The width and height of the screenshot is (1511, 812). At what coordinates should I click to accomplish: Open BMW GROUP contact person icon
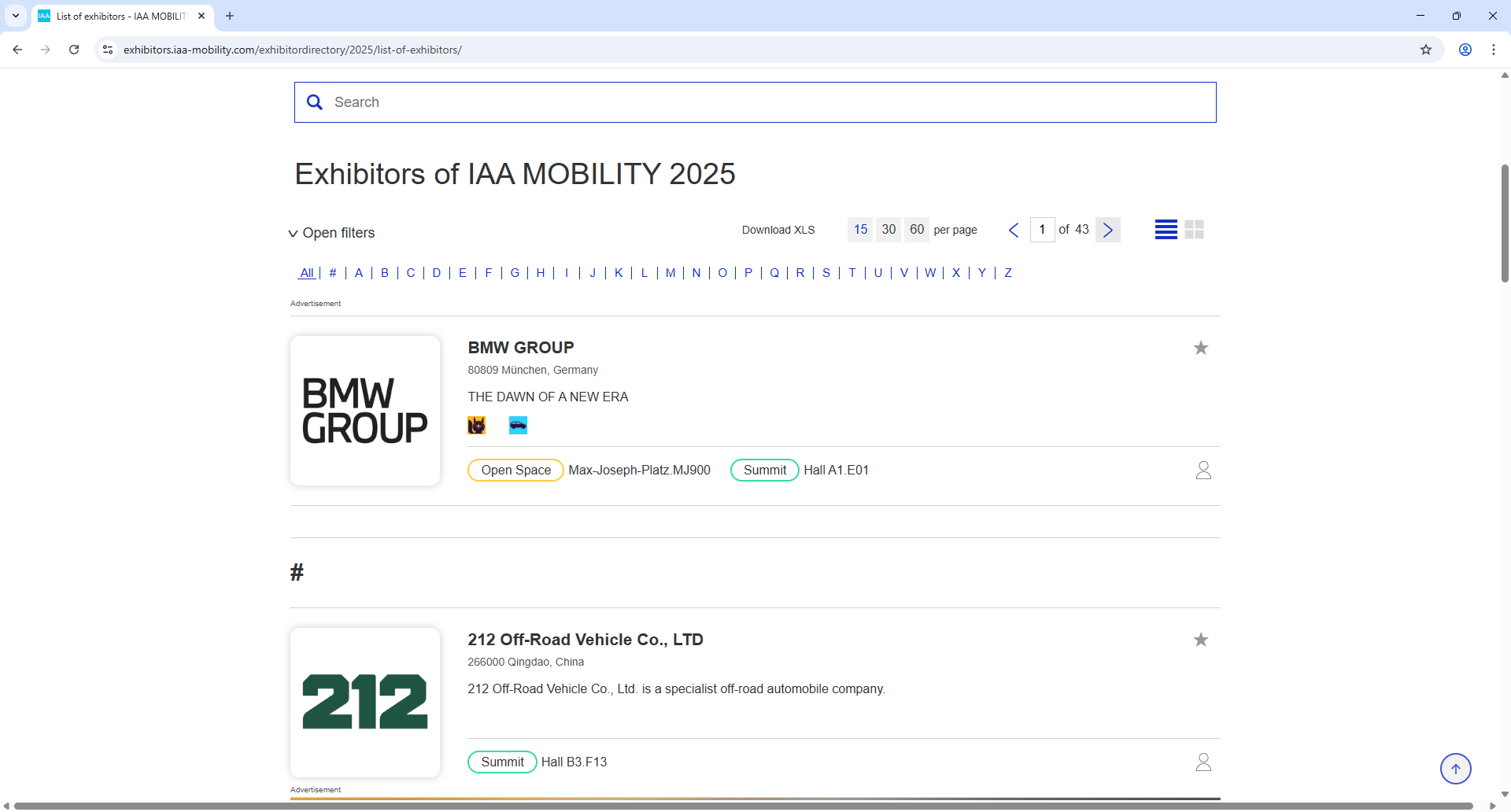[x=1203, y=470]
